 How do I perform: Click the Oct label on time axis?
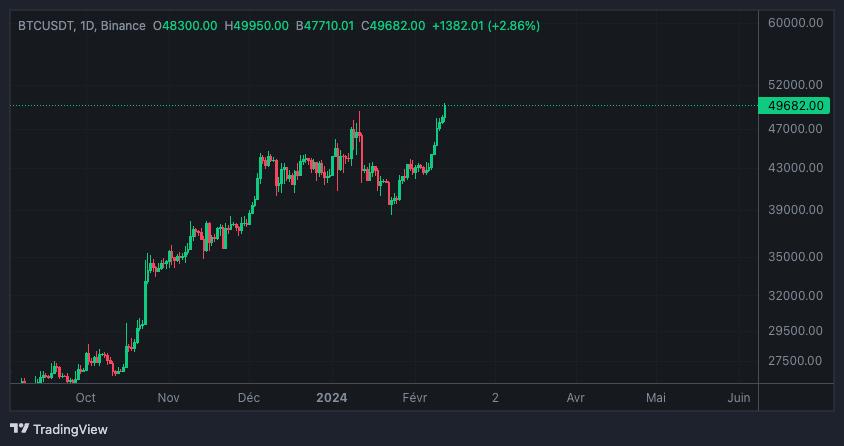(x=86, y=398)
